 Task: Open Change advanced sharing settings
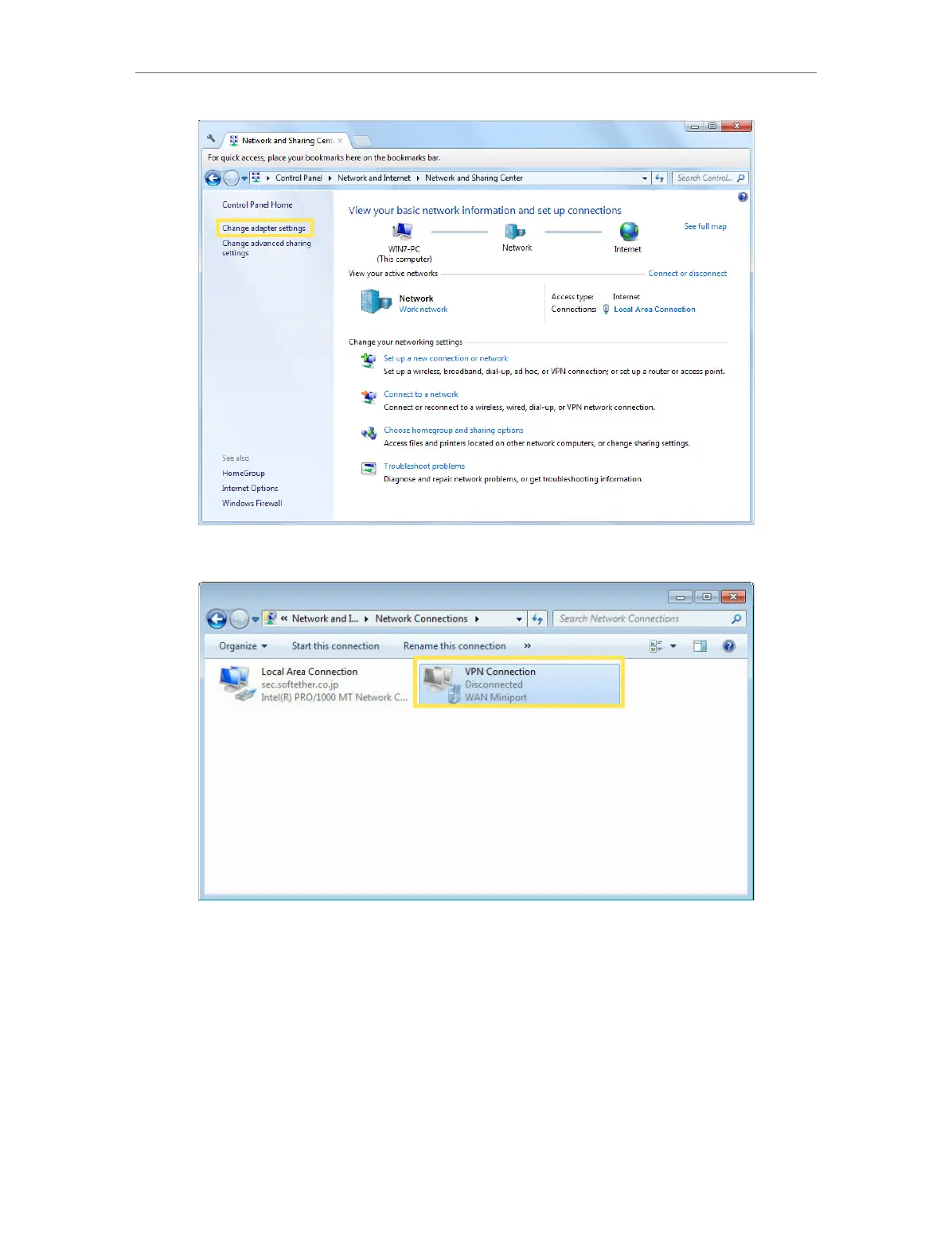tap(267, 248)
